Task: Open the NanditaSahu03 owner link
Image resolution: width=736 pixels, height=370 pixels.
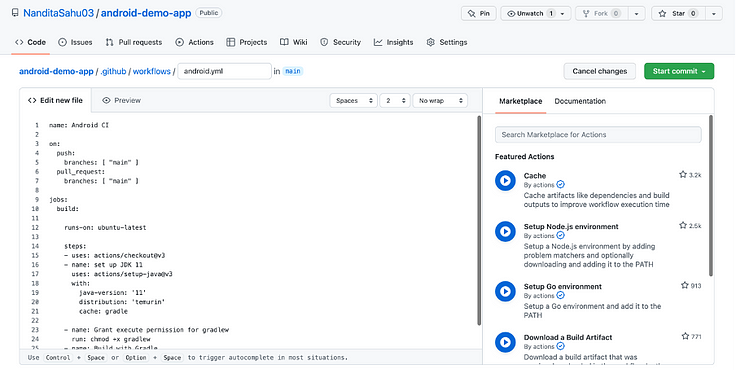Action: tap(59, 13)
